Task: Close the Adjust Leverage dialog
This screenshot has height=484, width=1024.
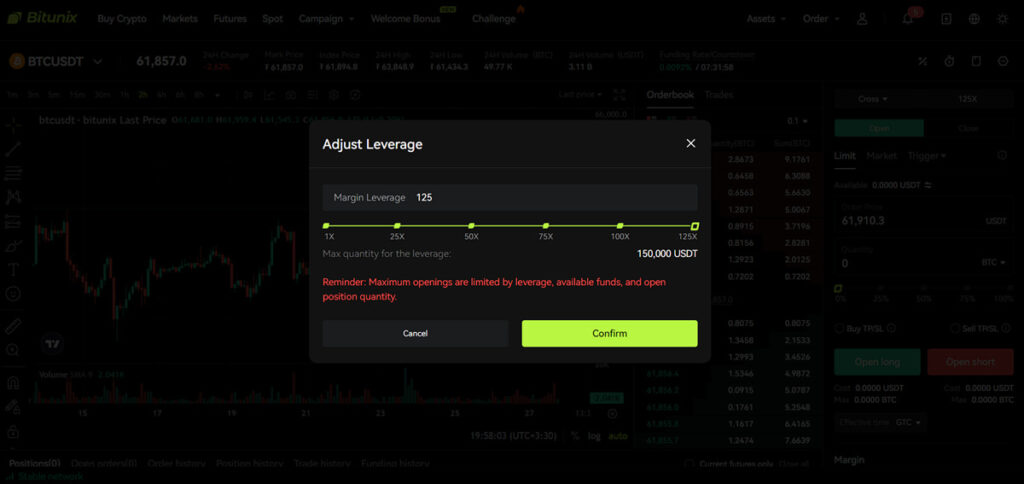Action: 690,143
